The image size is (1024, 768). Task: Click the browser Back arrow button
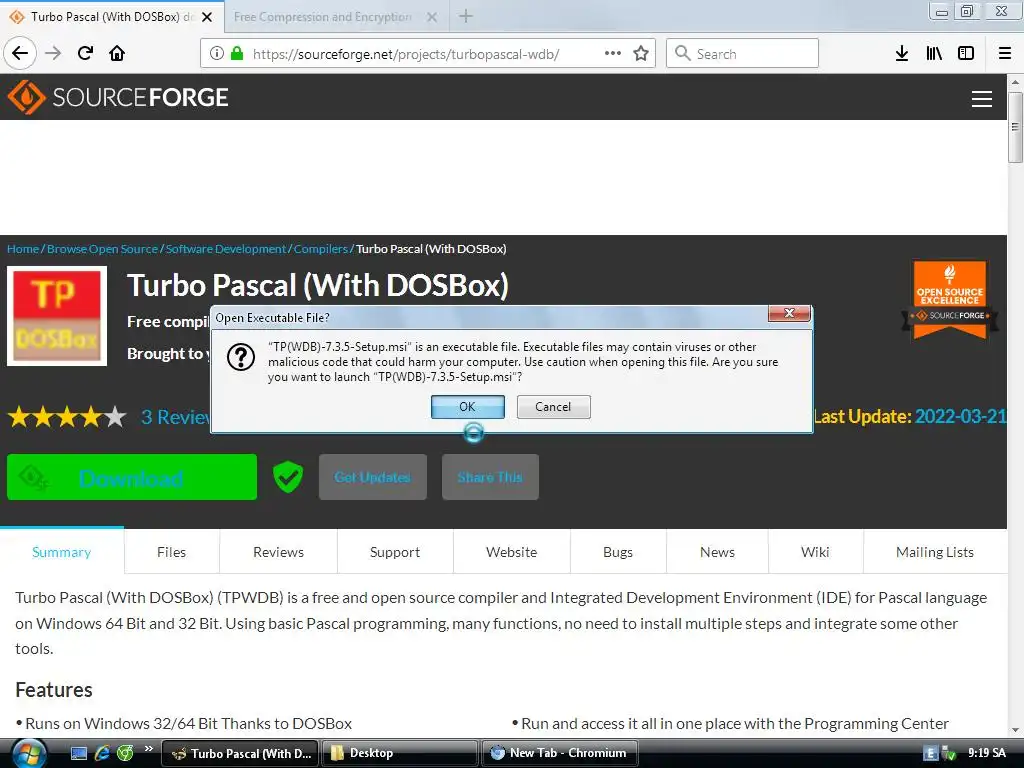point(20,53)
